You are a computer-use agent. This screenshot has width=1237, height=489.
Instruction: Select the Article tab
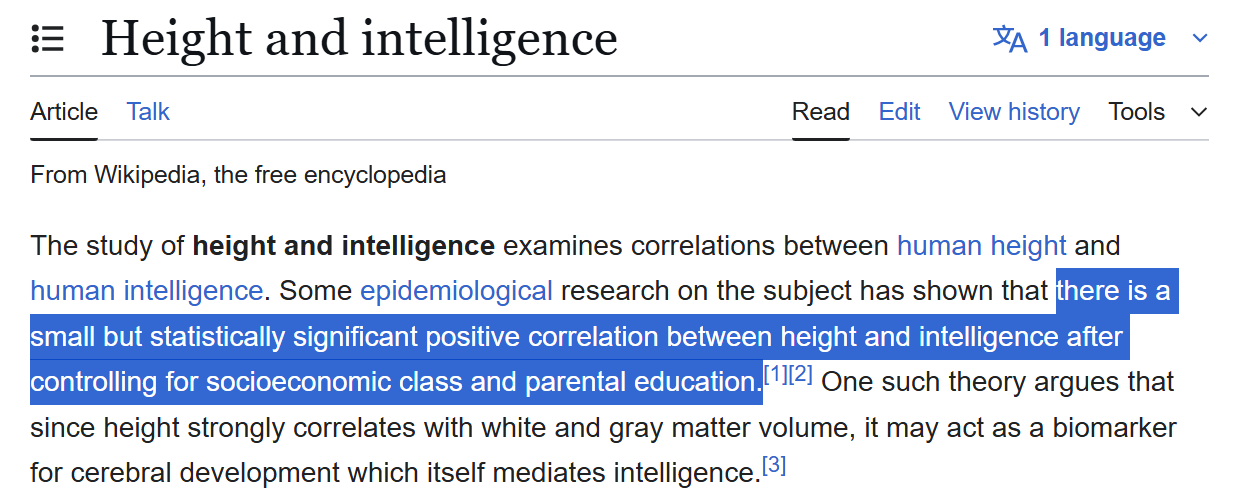64,112
